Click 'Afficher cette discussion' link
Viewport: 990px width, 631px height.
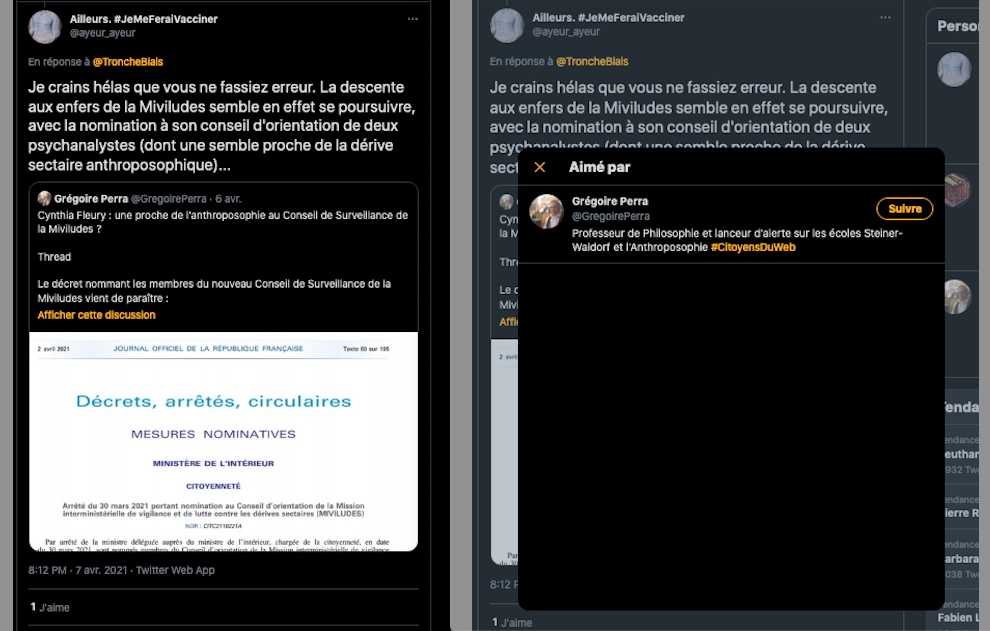coord(97,315)
